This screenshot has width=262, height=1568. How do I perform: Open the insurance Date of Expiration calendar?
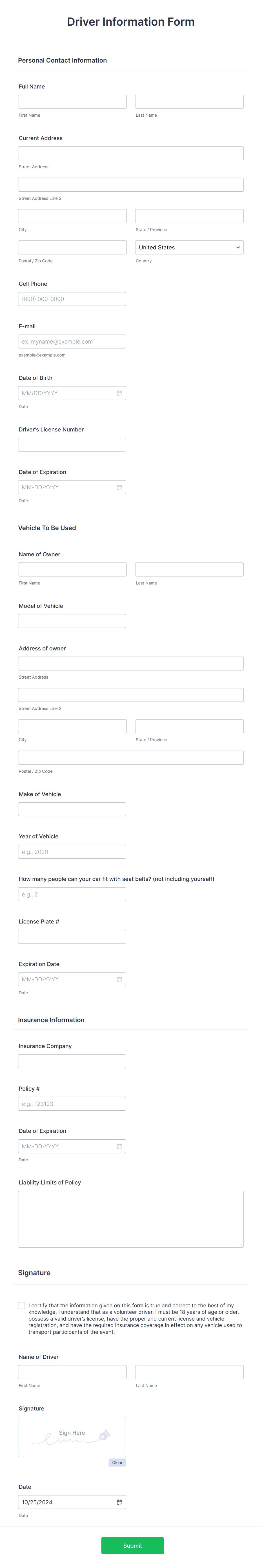pyautogui.click(x=119, y=1146)
